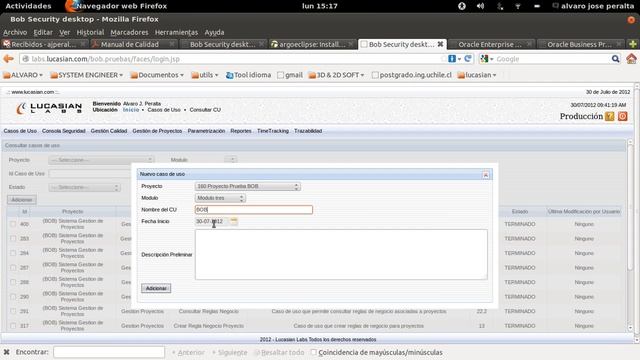Image resolution: width=640 pixels, height=360 pixels.
Task: Open the 3D & 2D SOFT bookmarks folder
Action: [x=336, y=75]
